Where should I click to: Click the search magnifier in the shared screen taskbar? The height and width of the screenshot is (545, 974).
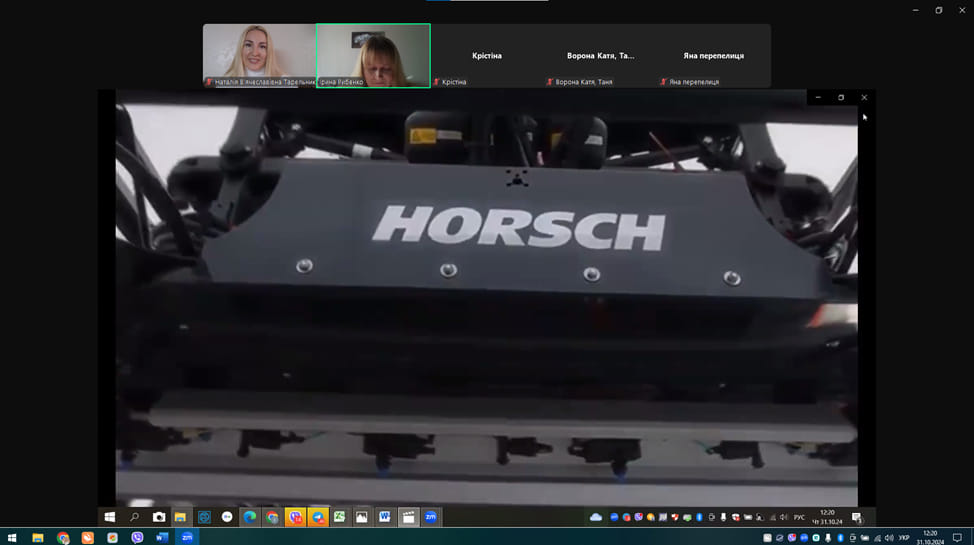pyautogui.click(x=134, y=517)
